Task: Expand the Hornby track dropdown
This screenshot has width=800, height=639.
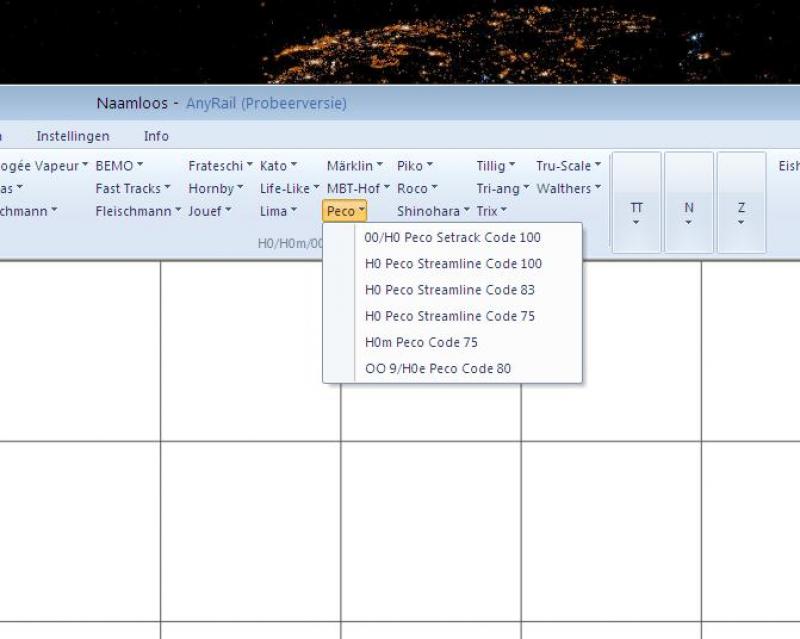Action: tap(215, 188)
